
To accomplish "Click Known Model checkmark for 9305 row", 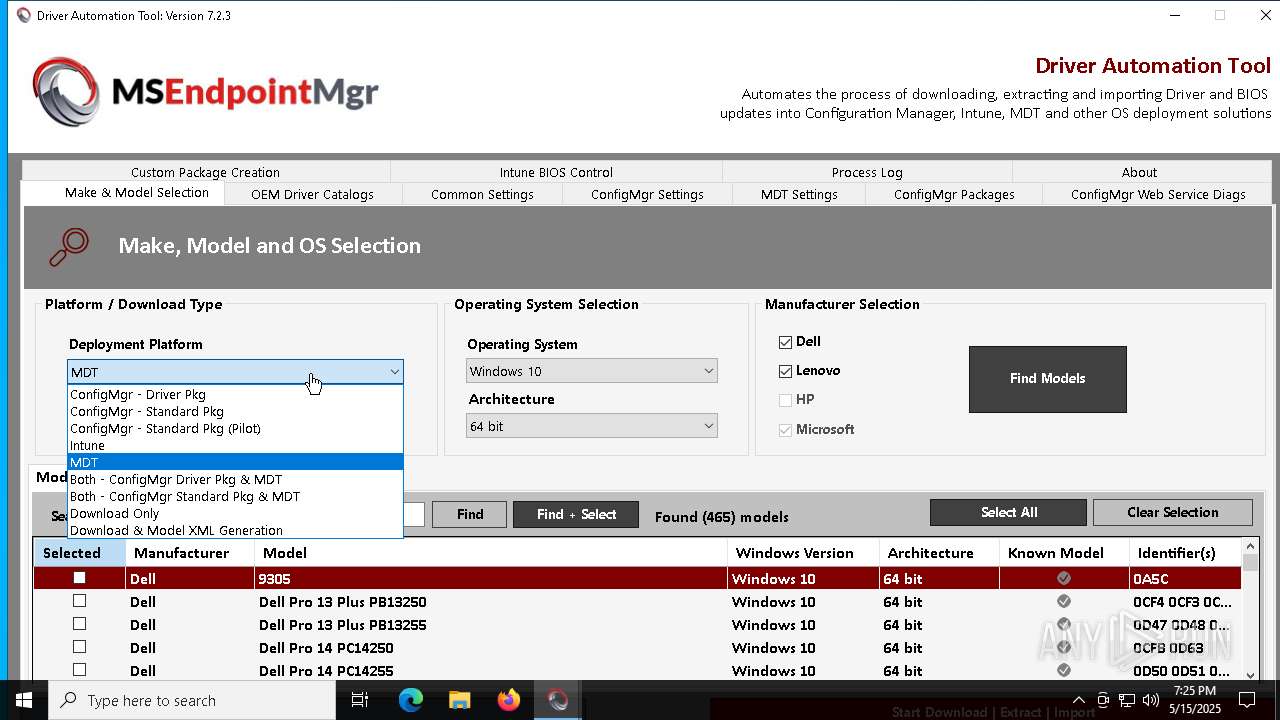I will pyautogui.click(x=1063, y=578).
